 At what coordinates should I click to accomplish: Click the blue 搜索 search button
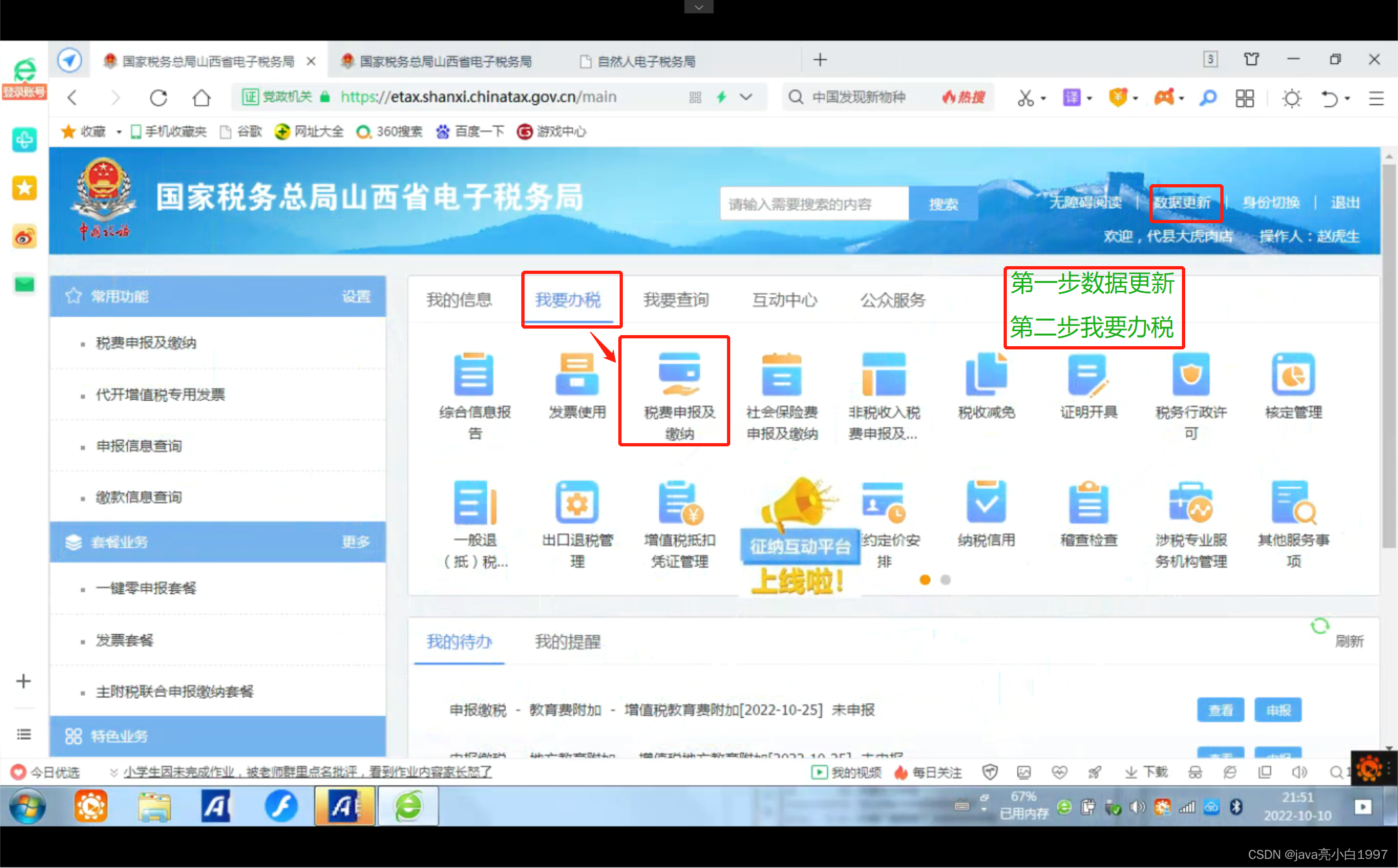[x=944, y=204]
